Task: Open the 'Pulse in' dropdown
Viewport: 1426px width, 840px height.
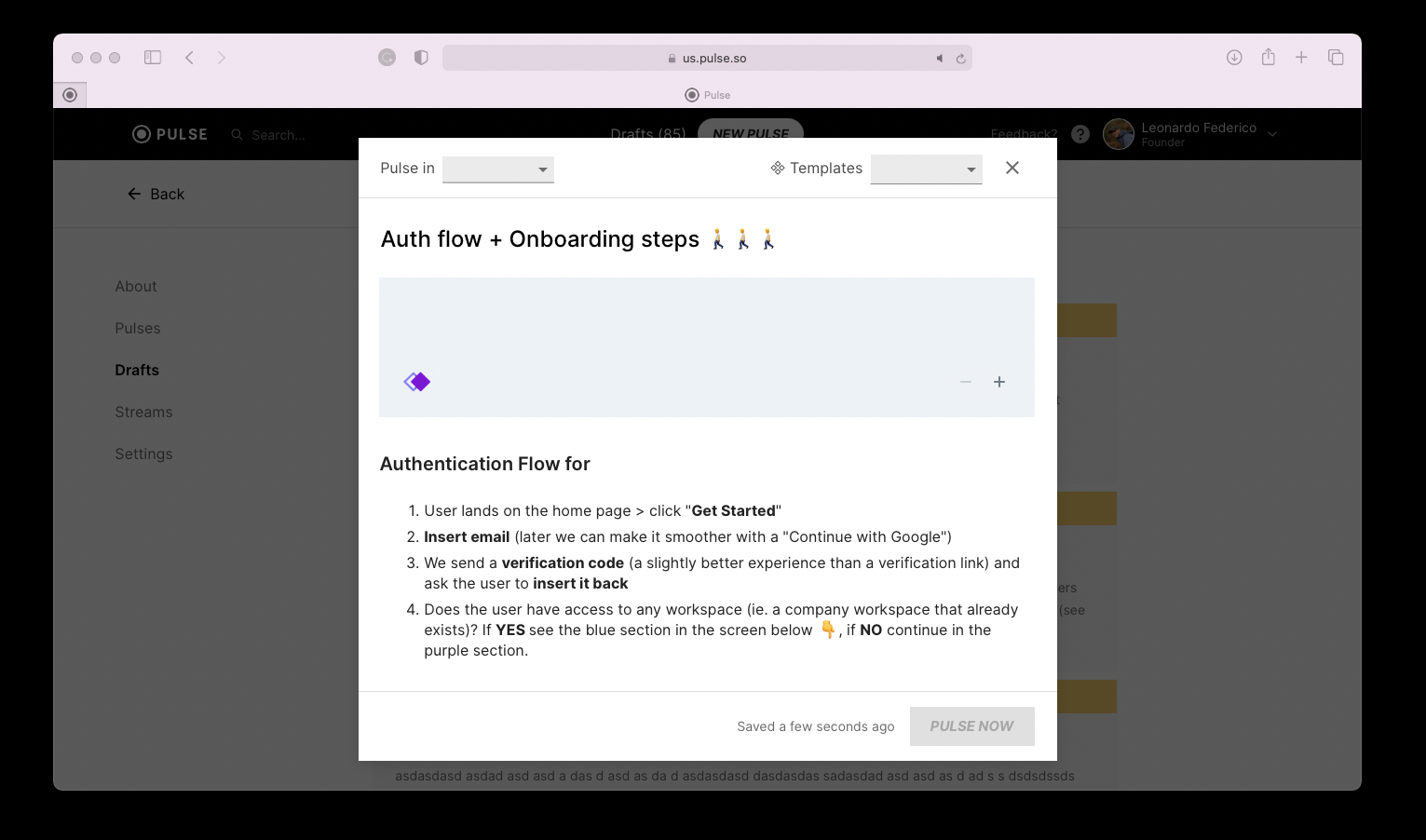Action: (497, 169)
